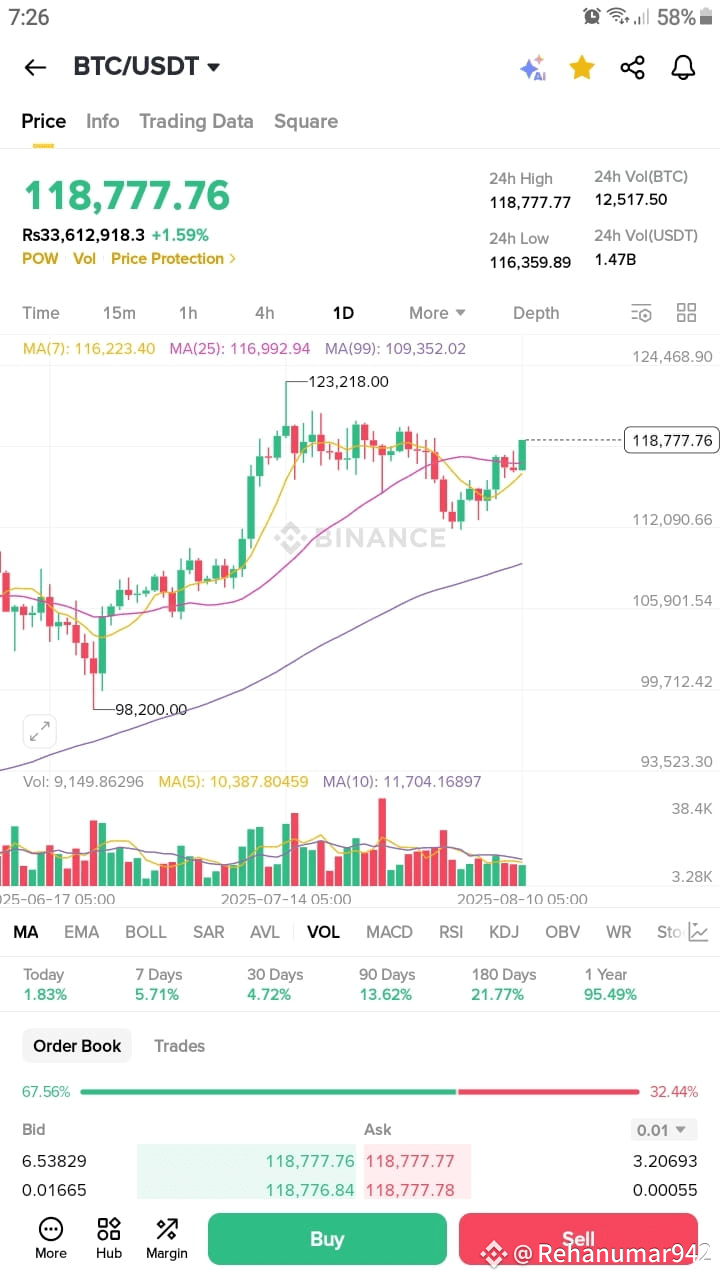
Task: Select the 4h interval
Action: click(264, 313)
